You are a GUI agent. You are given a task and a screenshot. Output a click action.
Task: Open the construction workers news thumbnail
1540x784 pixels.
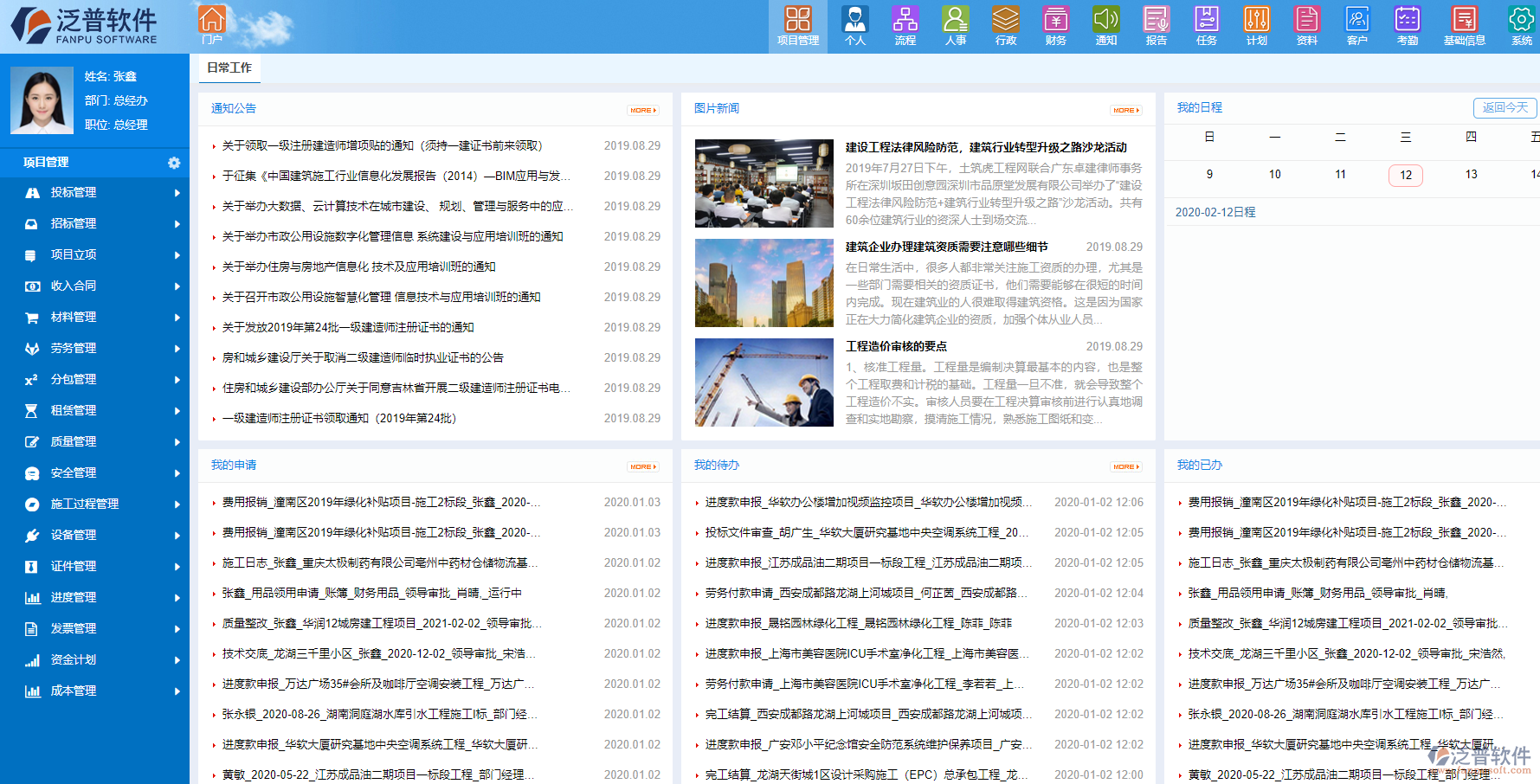pos(764,382)
